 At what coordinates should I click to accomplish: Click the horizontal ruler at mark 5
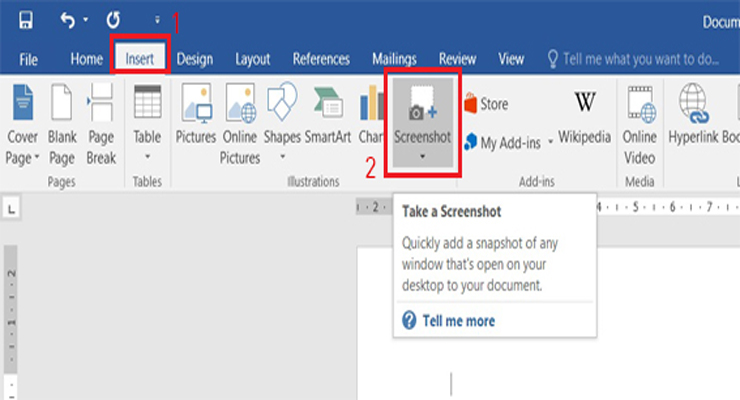tap(635, 207)
